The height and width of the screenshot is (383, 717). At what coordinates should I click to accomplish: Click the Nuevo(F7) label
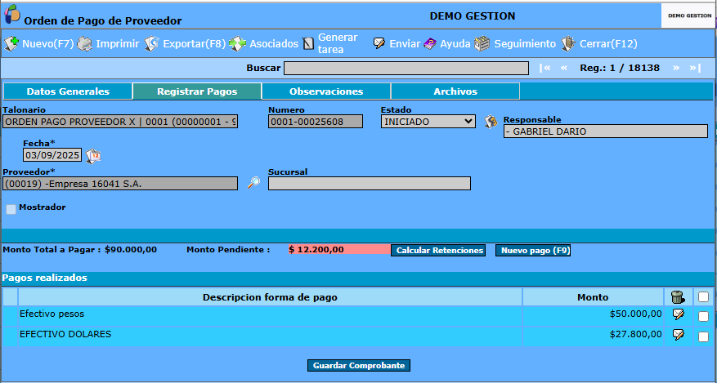[x=48, y=44]
